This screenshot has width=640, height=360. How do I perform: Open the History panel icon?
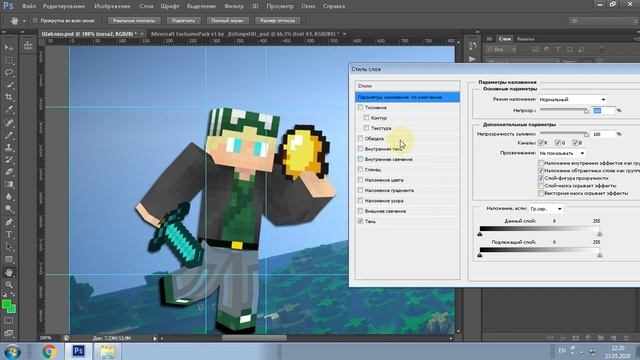pyautogui.click(x=473, y=46)
